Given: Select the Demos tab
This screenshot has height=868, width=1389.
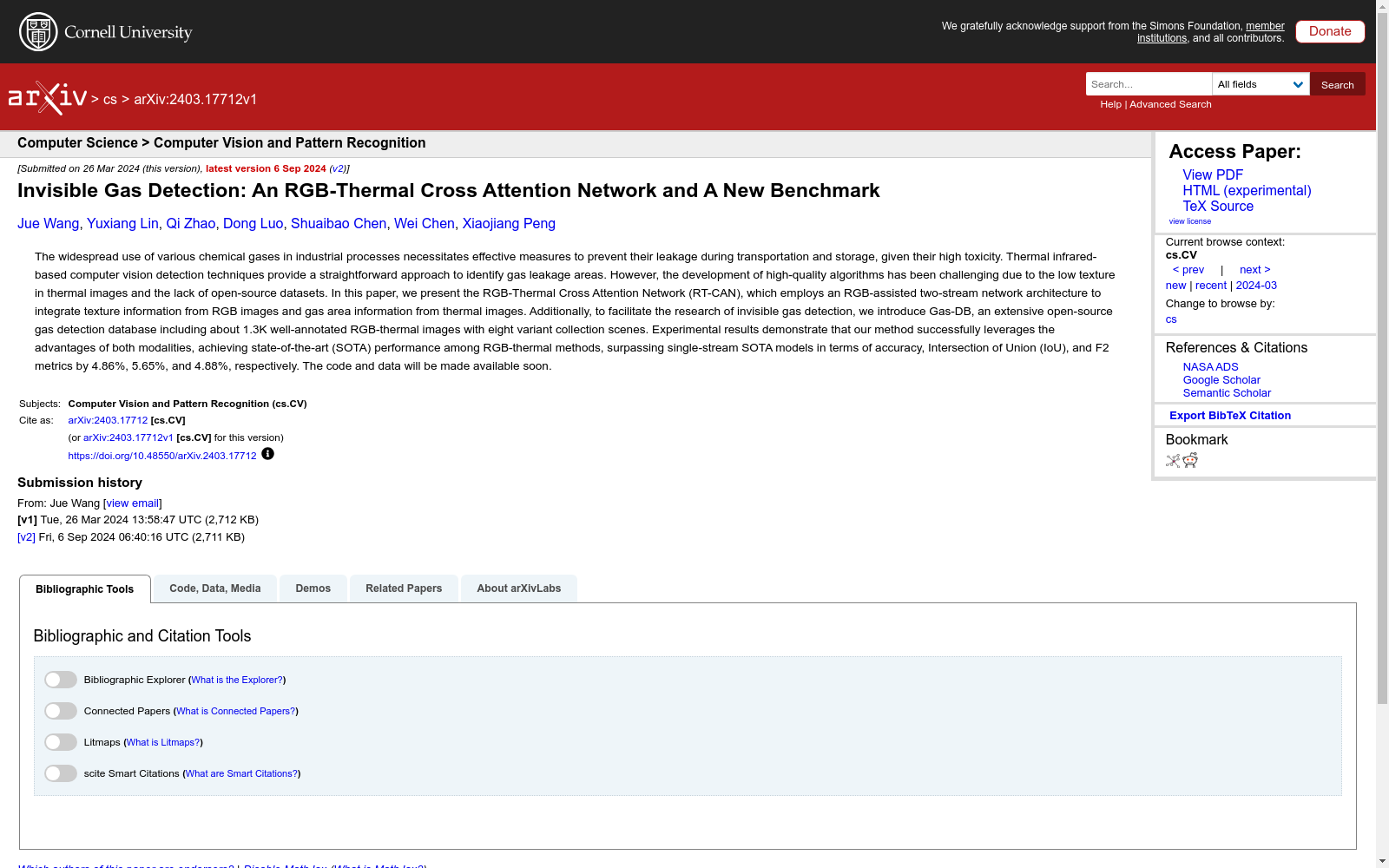Looking at the screenshot, I should click(313, 589).
